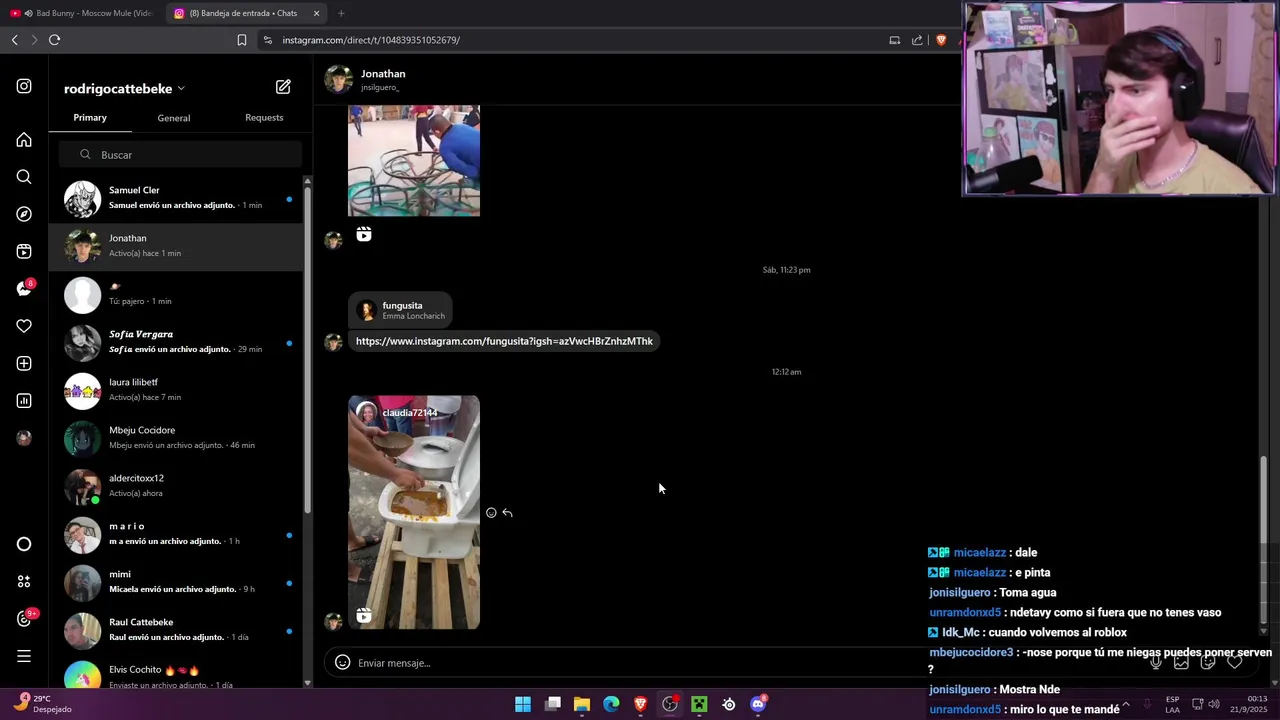Open Messages icon with badge 8

tap(24, 288)
